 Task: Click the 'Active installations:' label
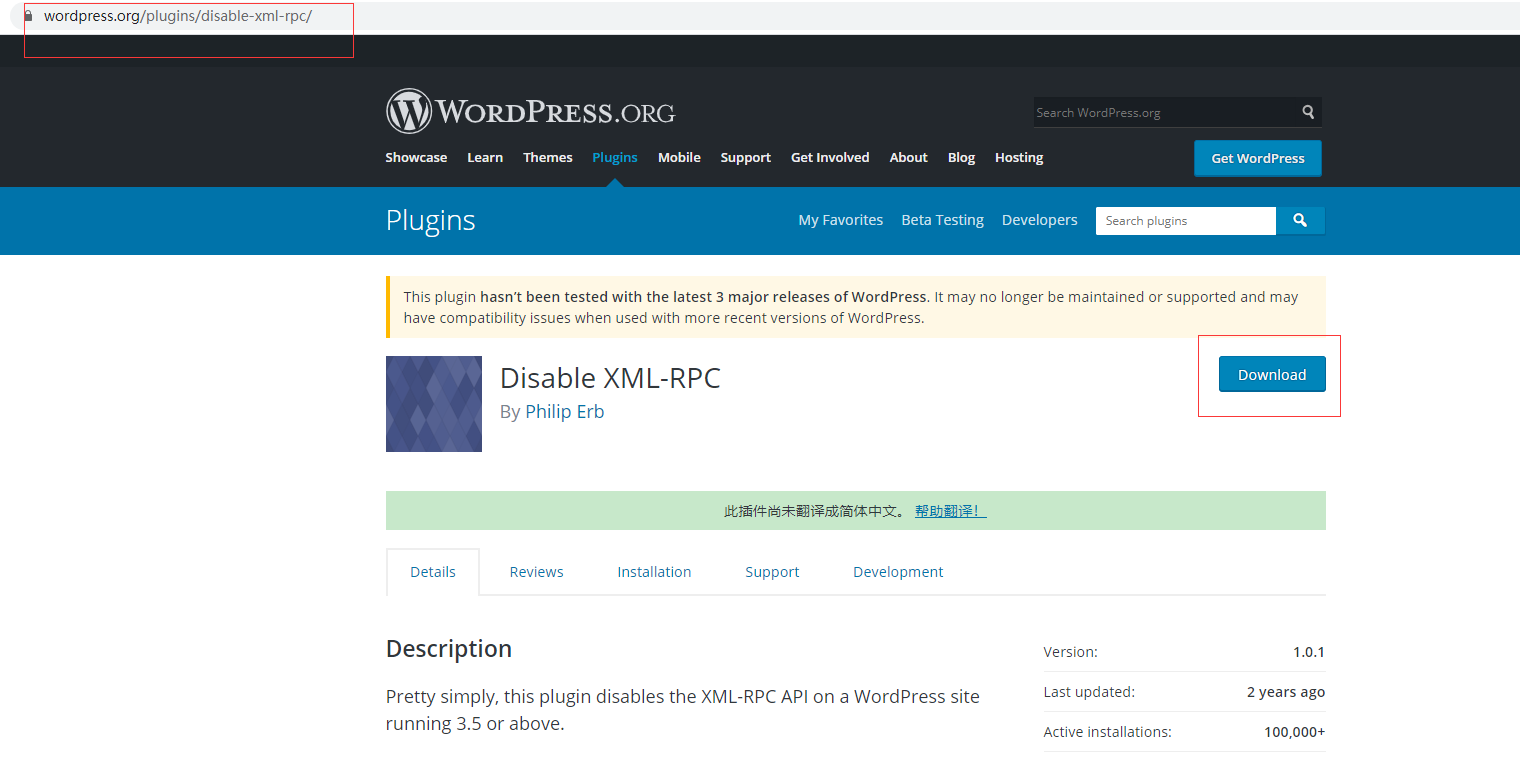coord(1107,732)
